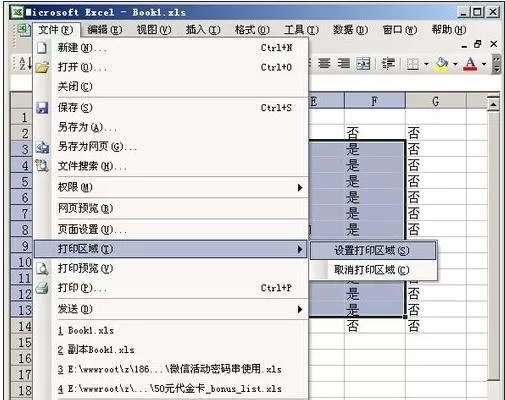Image resolution: width=505 pixels, height=400 pixels.
Task: Click cell G2 containing 否
Action: point(436,133)
